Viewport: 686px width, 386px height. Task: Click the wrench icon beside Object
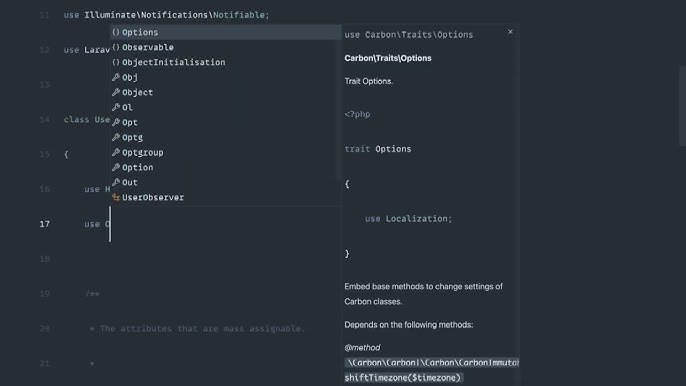coord(116,92)
